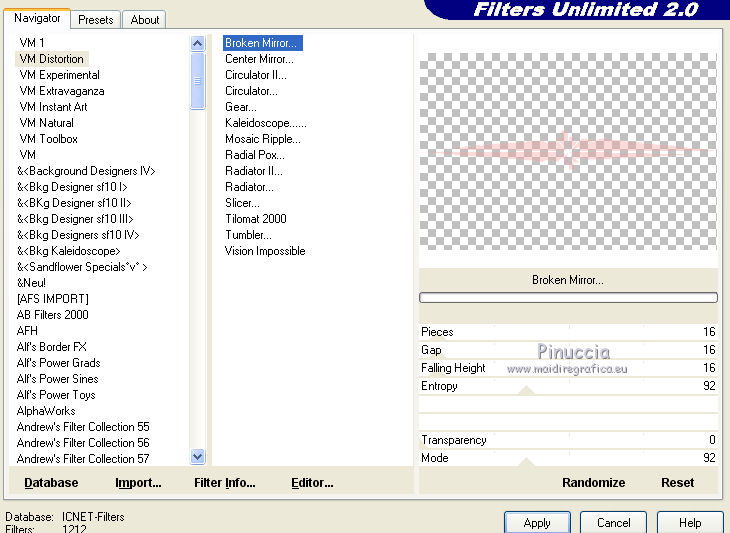Select Mosaic Ripple filter
Screen dimensions: 730x533
click(x=263, y=139)
